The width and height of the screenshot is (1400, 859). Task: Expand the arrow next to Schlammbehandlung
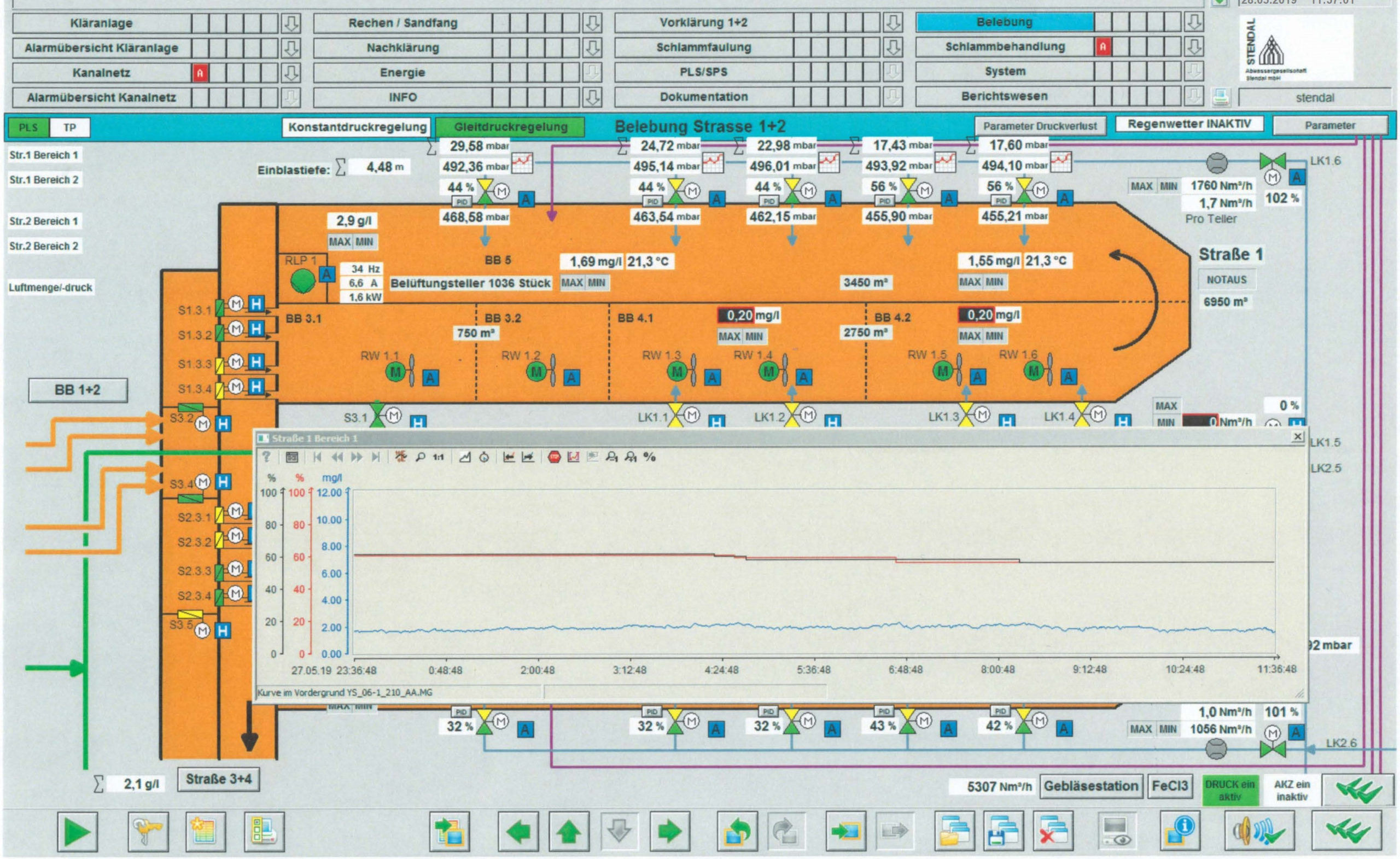1194,46
